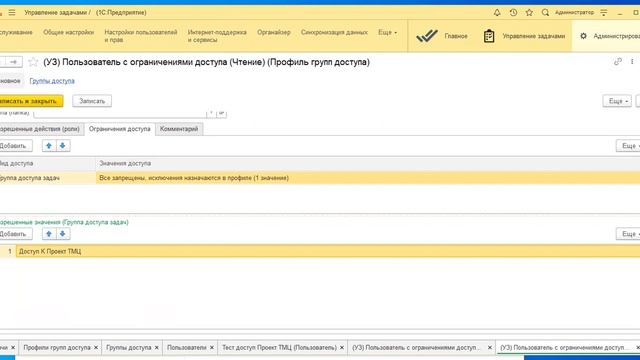Click the Администратор user name

tap(574, 13)
